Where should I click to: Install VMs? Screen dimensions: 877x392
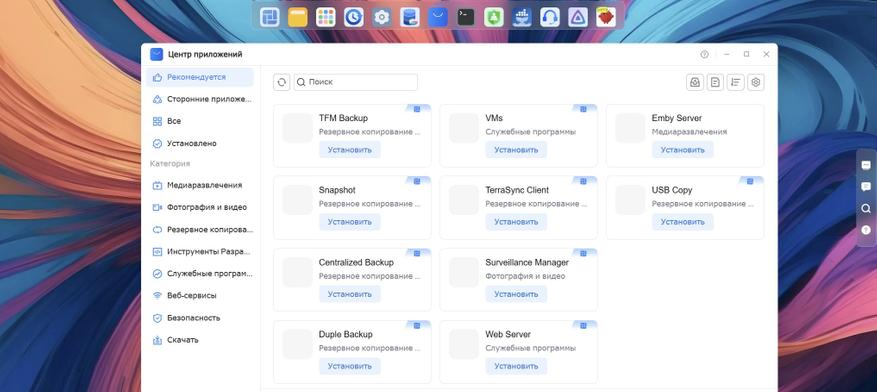coord(516,150)
